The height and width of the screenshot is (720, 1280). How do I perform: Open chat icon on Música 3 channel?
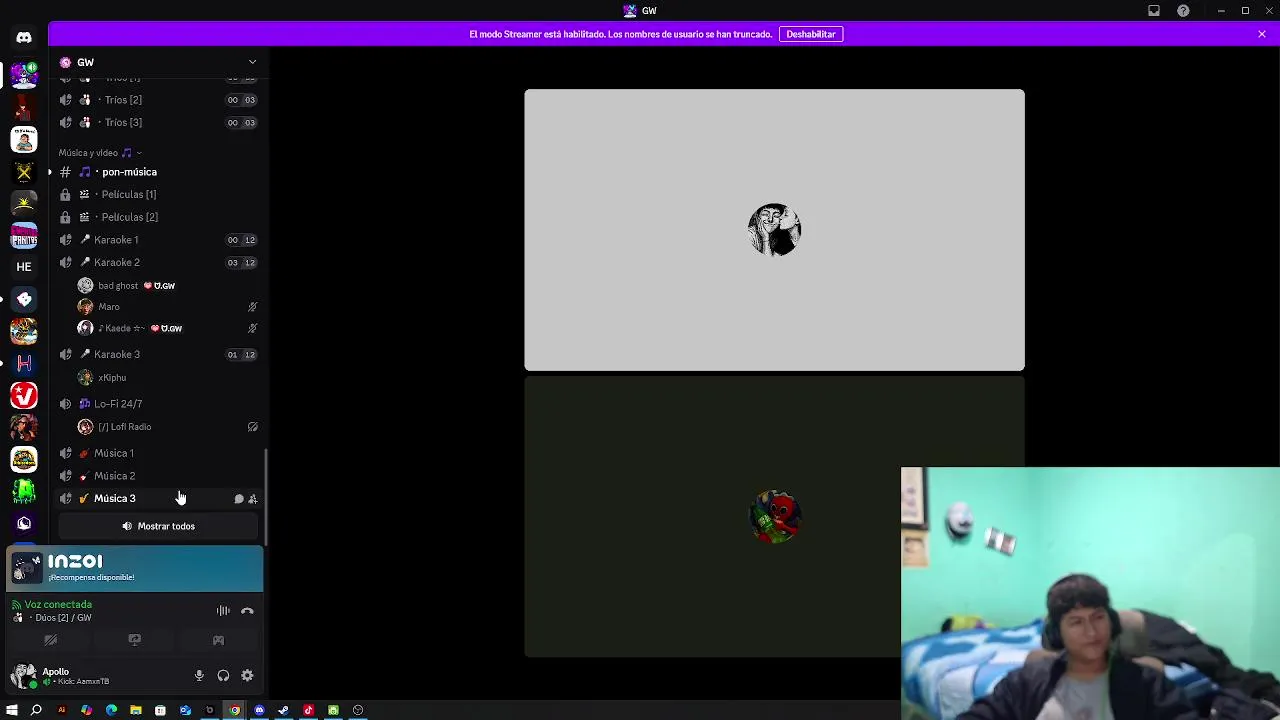tap(239, 499)
